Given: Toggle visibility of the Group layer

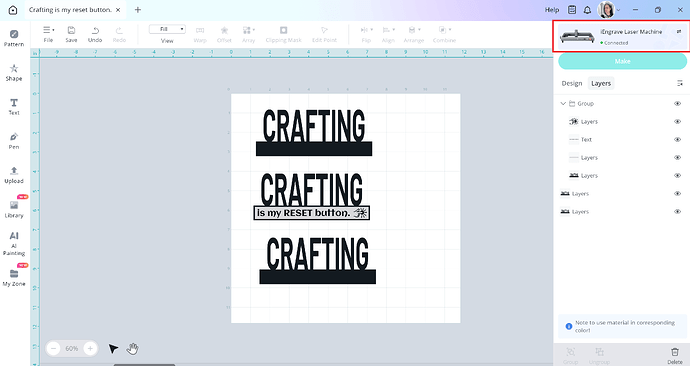Looking at the screenshot, I should pos(677,103).
